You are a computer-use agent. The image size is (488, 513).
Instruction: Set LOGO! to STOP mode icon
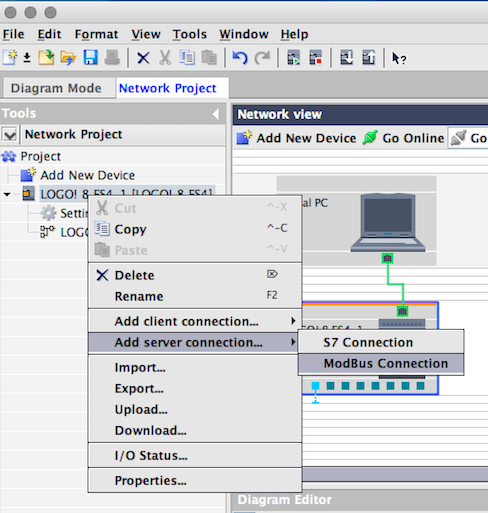click(x=315, y=58)
